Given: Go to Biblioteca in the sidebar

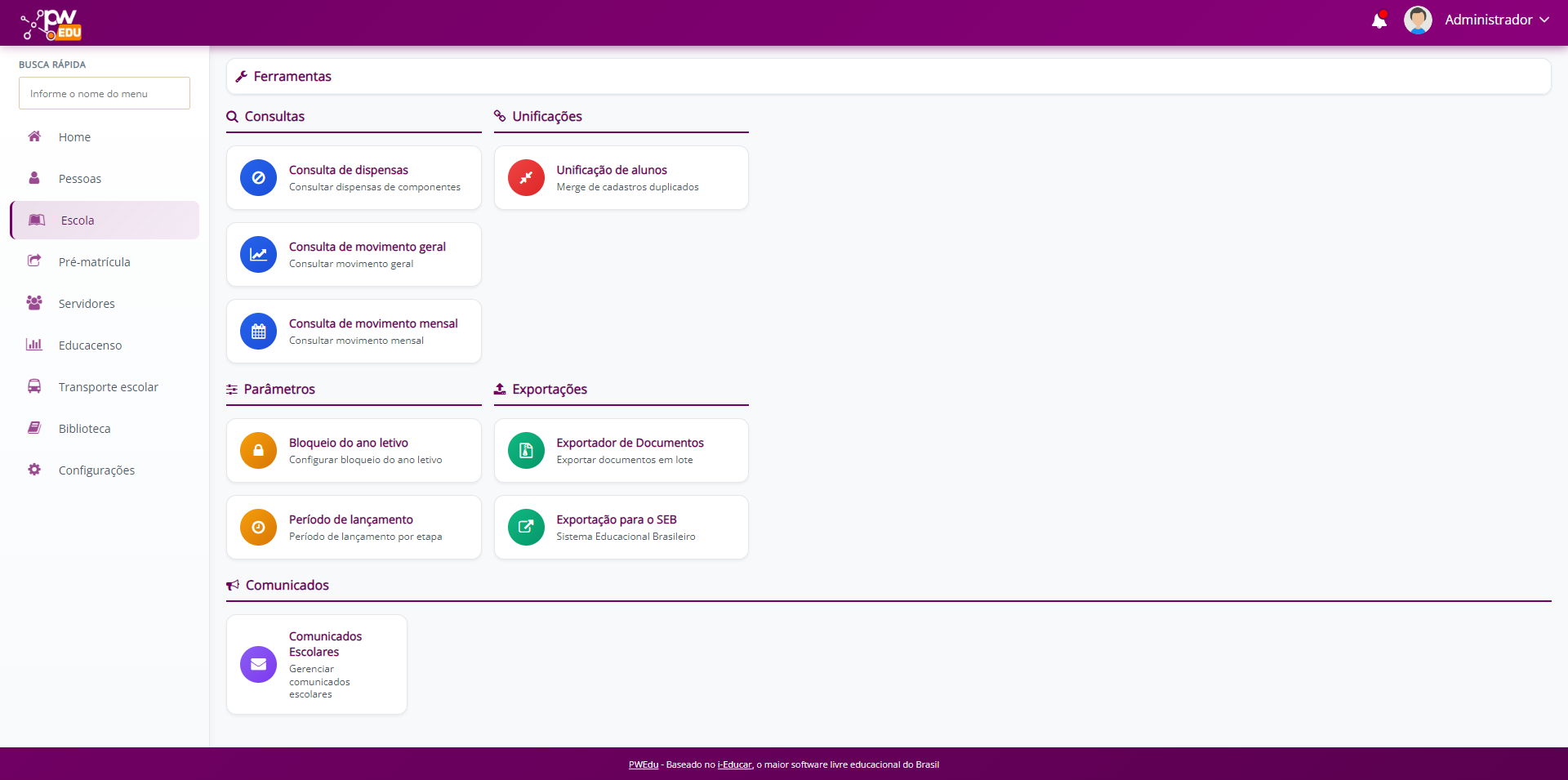Looking at the screenshot, I should coord(84,429).
